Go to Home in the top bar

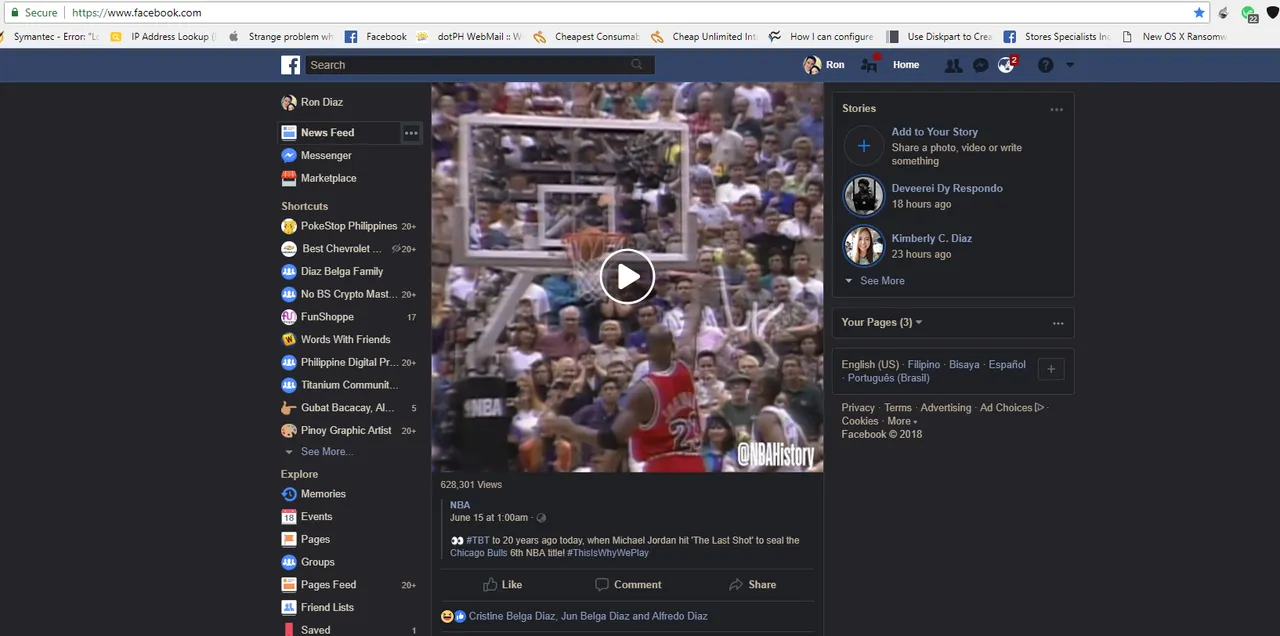906,65
